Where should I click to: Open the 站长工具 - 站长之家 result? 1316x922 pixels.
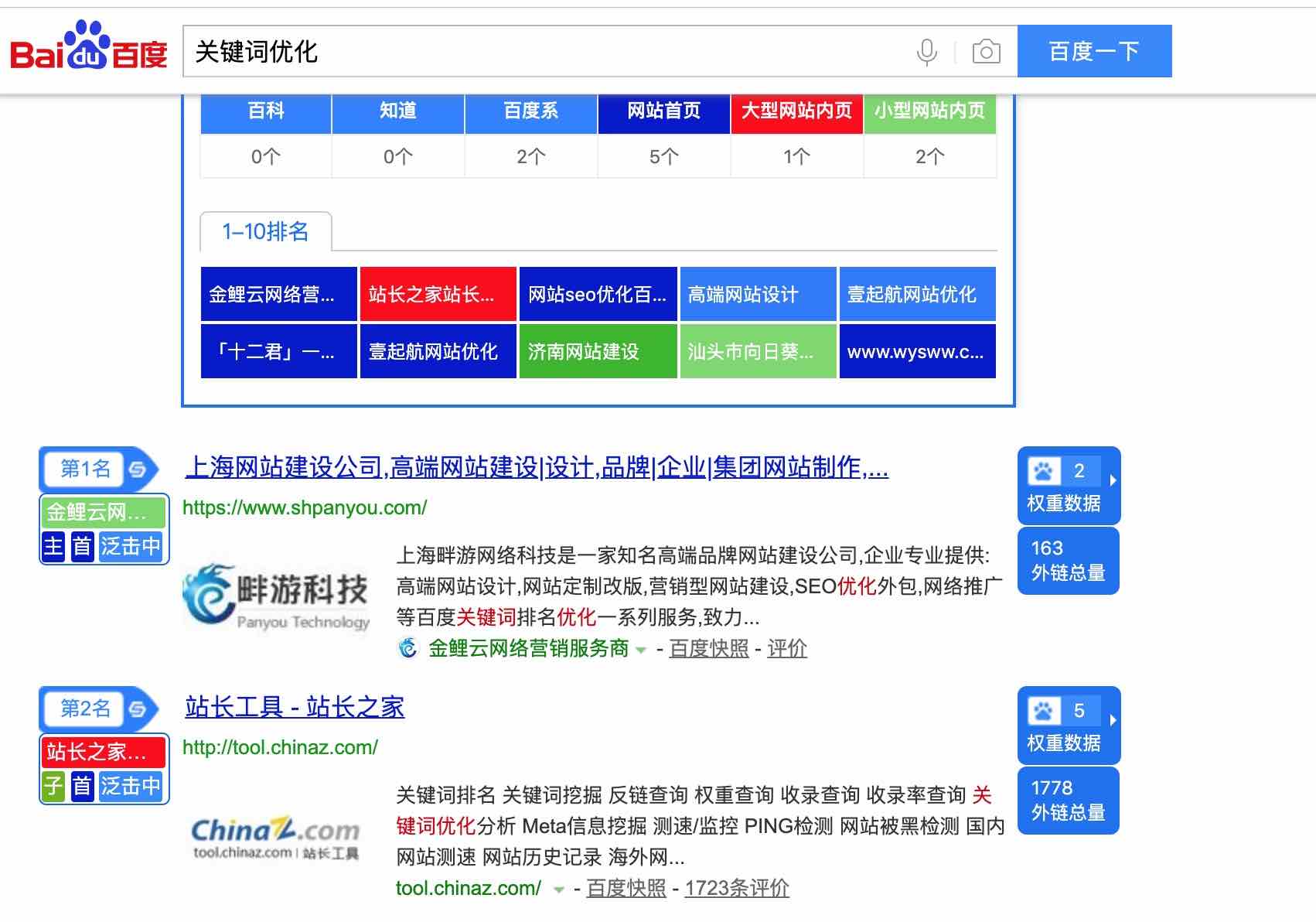(x=295, y=707)
